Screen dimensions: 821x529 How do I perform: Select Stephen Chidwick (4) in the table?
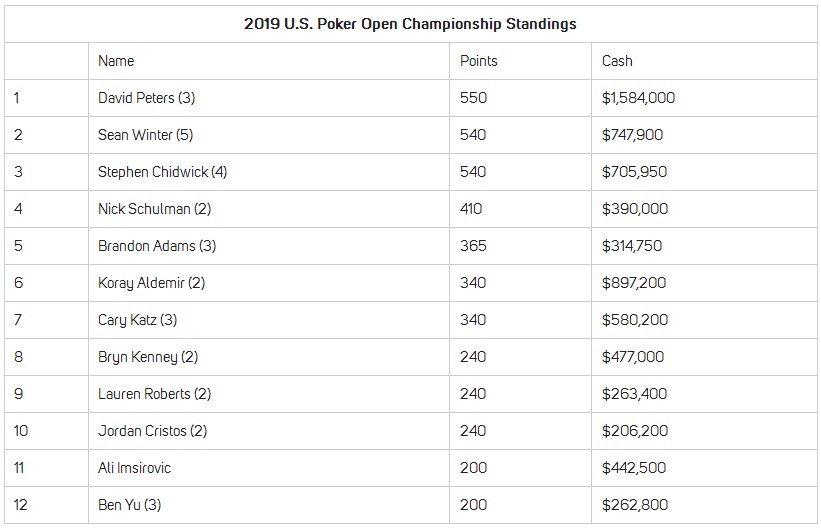pyautogui.click(x=162, y=172)
